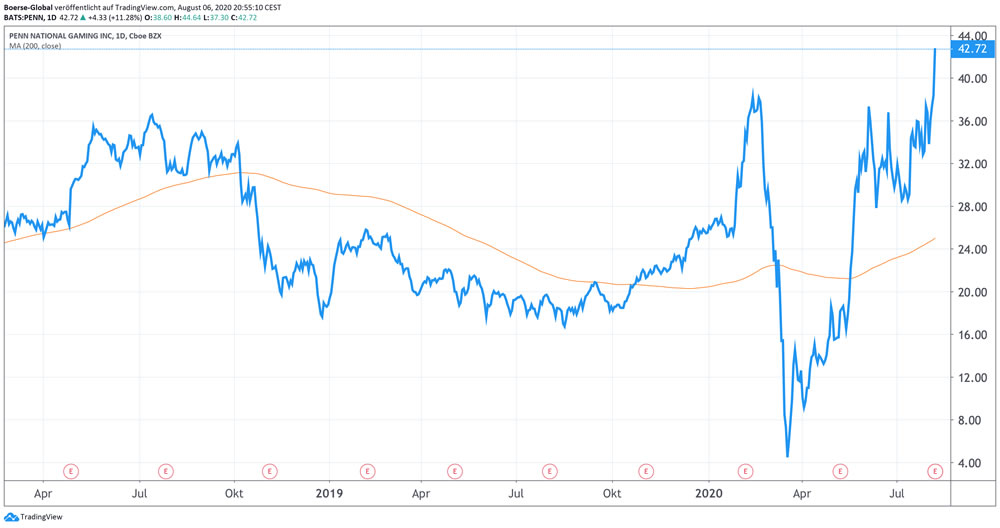The height and width of the screenshot is (528, 1000).
Task: Click the earnings marker between Okt 2019 and 2020
Action: coord(646,472)
